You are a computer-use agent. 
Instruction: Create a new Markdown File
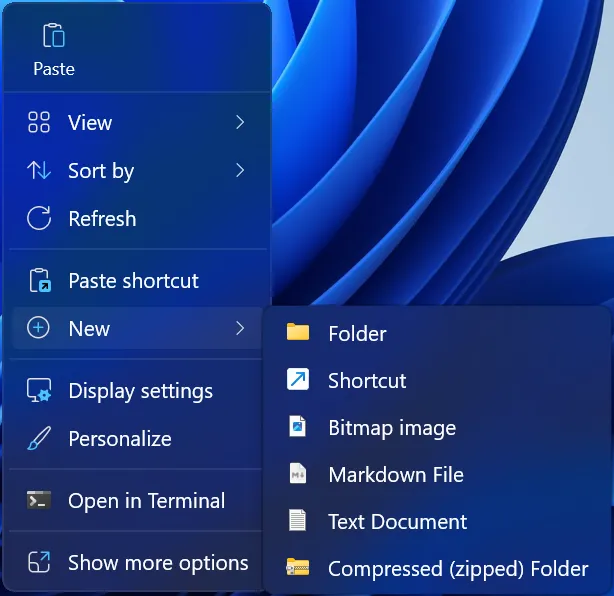pos(395,475)
